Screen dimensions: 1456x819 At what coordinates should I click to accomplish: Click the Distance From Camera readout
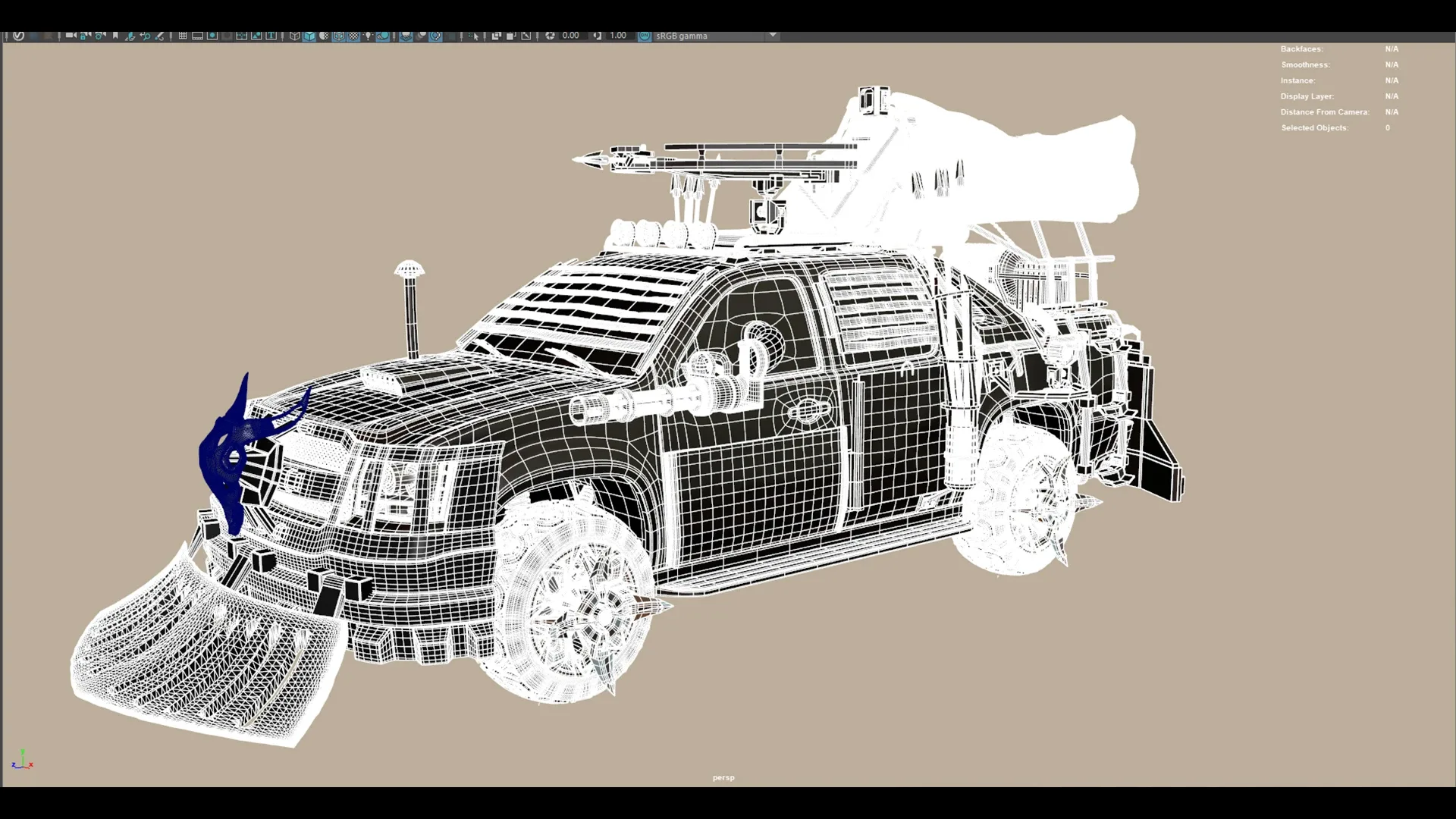[1325, 111]
